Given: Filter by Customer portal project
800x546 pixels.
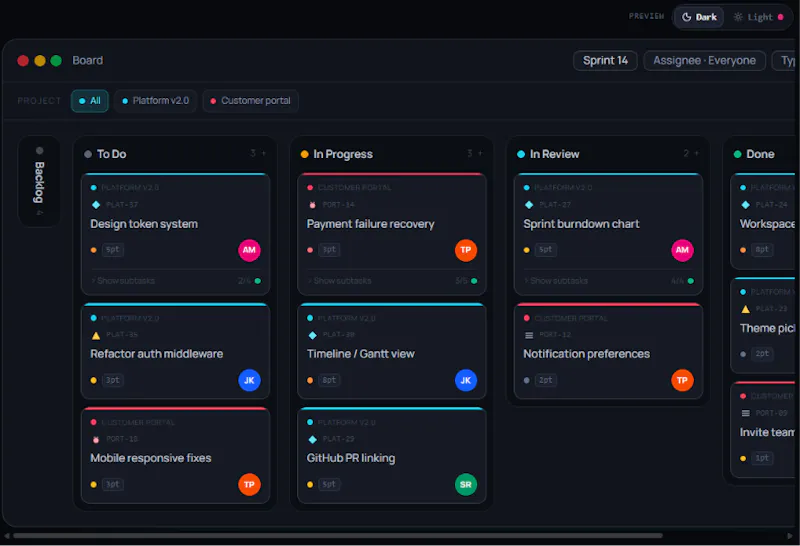Looking at the screenshot, I should click(x=251, y=101).
